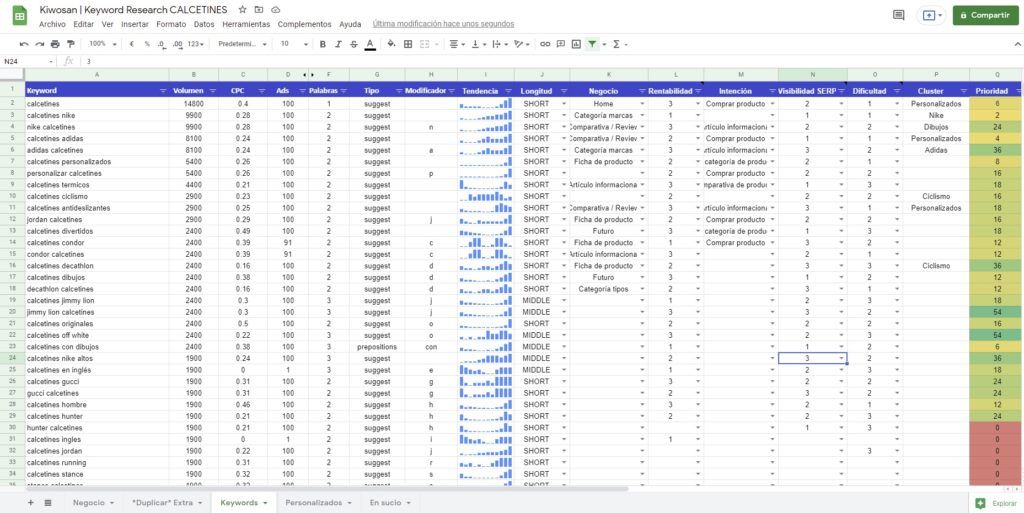Open vertical align dropdown
The width and height of the screenshot is (1024, 513).
click(478, 44)
